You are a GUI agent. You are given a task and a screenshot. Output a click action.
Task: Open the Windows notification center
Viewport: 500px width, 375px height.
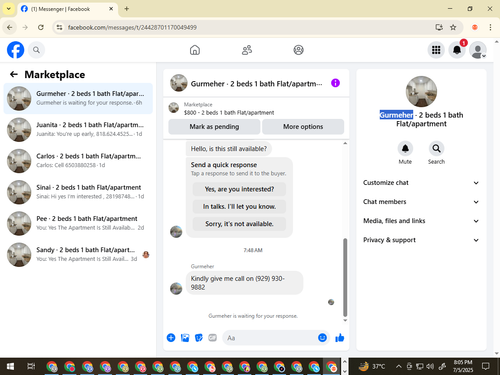coord(486,367)
